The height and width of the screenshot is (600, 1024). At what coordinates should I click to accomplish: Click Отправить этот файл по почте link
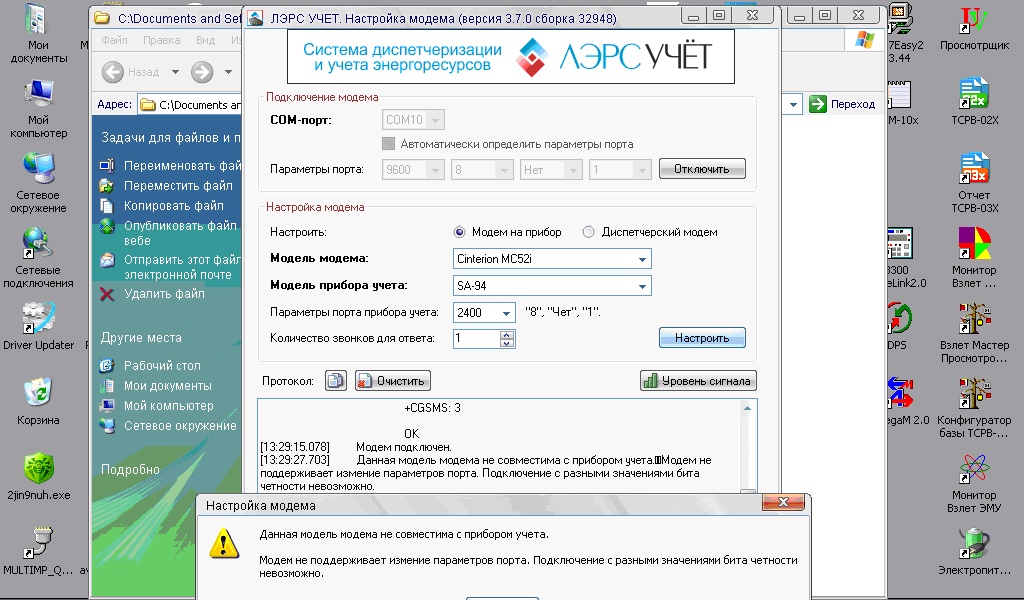[x=182, y=267]
